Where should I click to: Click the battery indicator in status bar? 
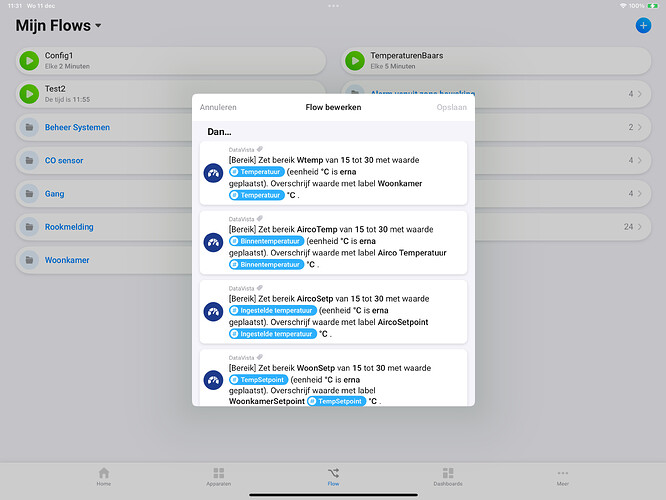(x=653, y=6)
